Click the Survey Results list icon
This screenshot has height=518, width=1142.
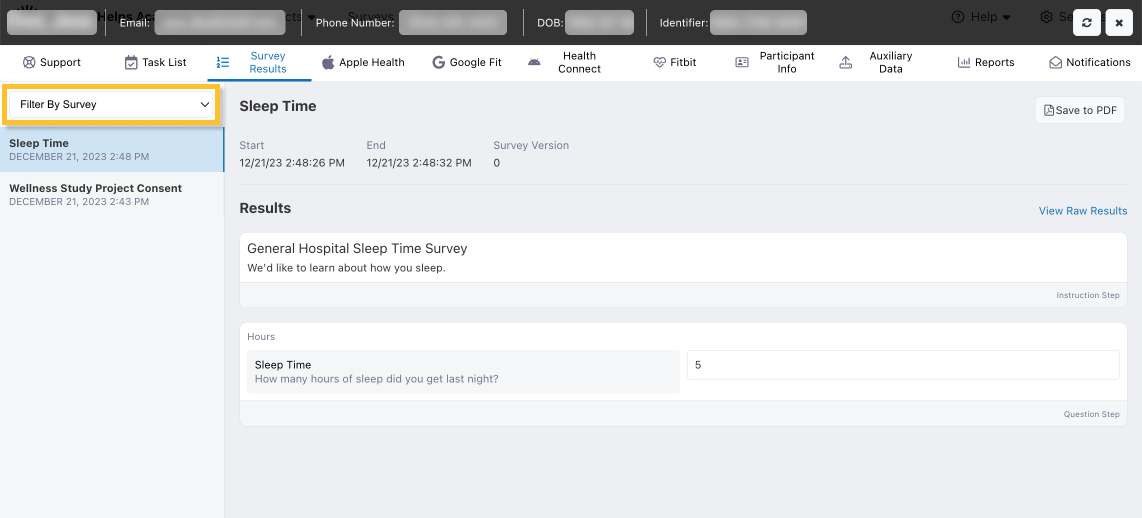coord(223,62)
